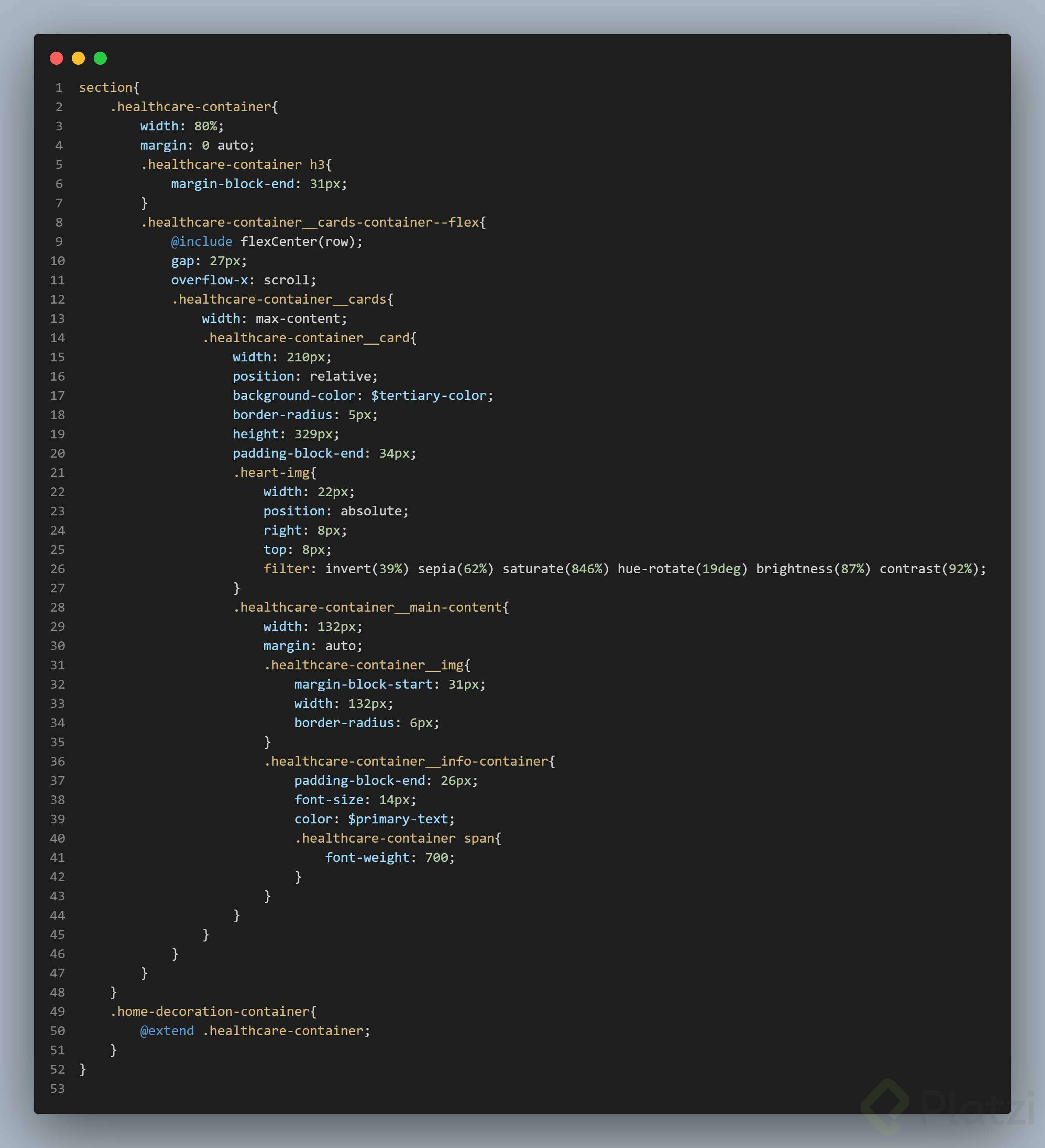1045x1148 pixels.
Task: Click the 'section' selector on line 1
Action: (x=105, y=87)
